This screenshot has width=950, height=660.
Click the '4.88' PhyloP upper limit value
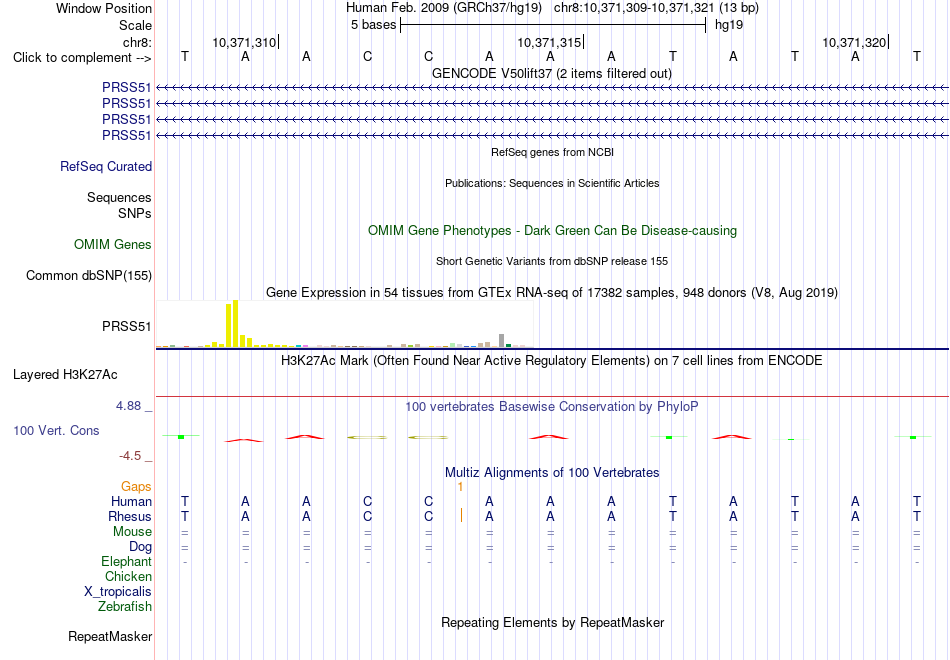(x=128, y=406)
